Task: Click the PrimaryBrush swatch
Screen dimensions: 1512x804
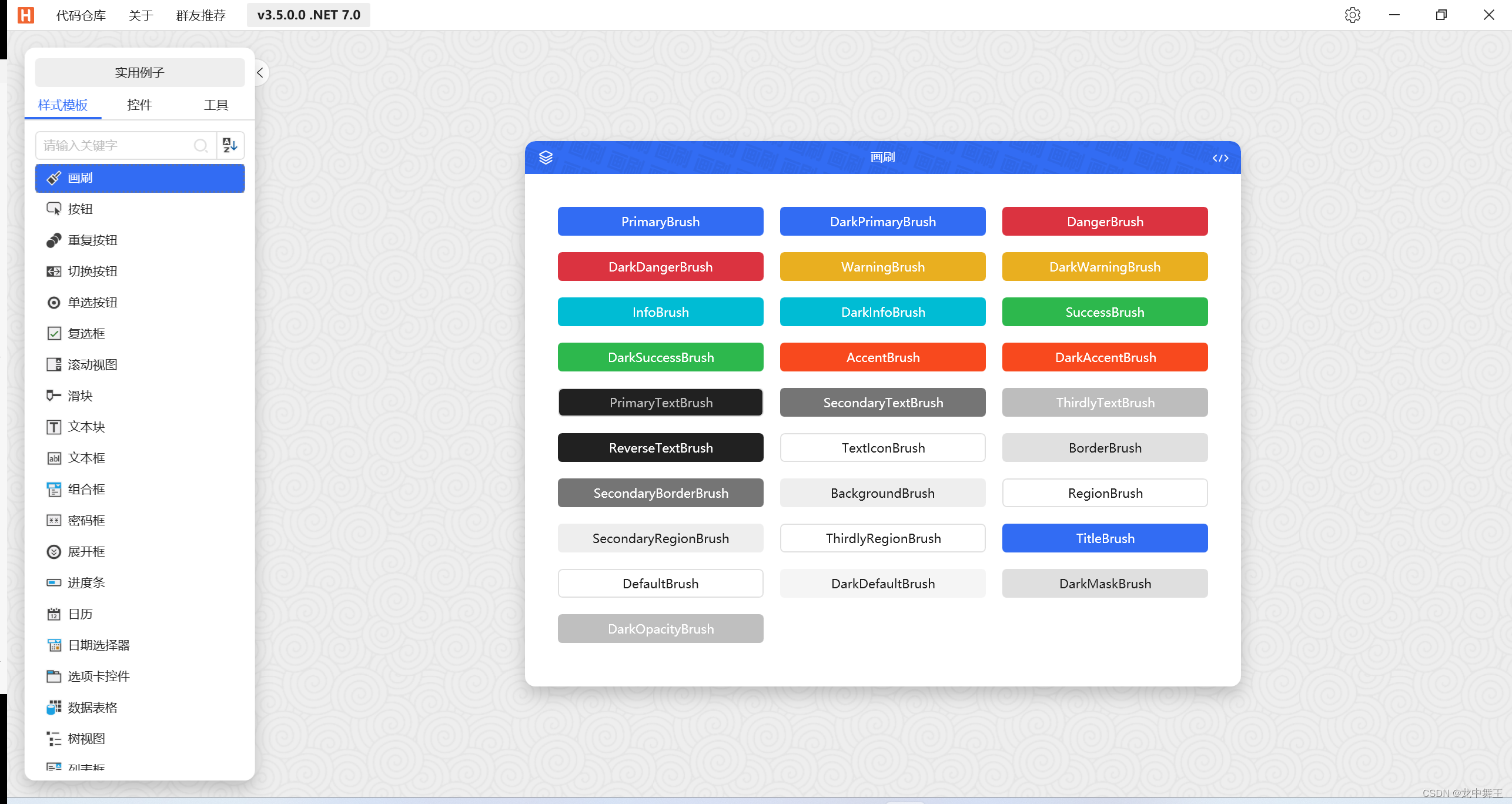Action: point(660,222)
